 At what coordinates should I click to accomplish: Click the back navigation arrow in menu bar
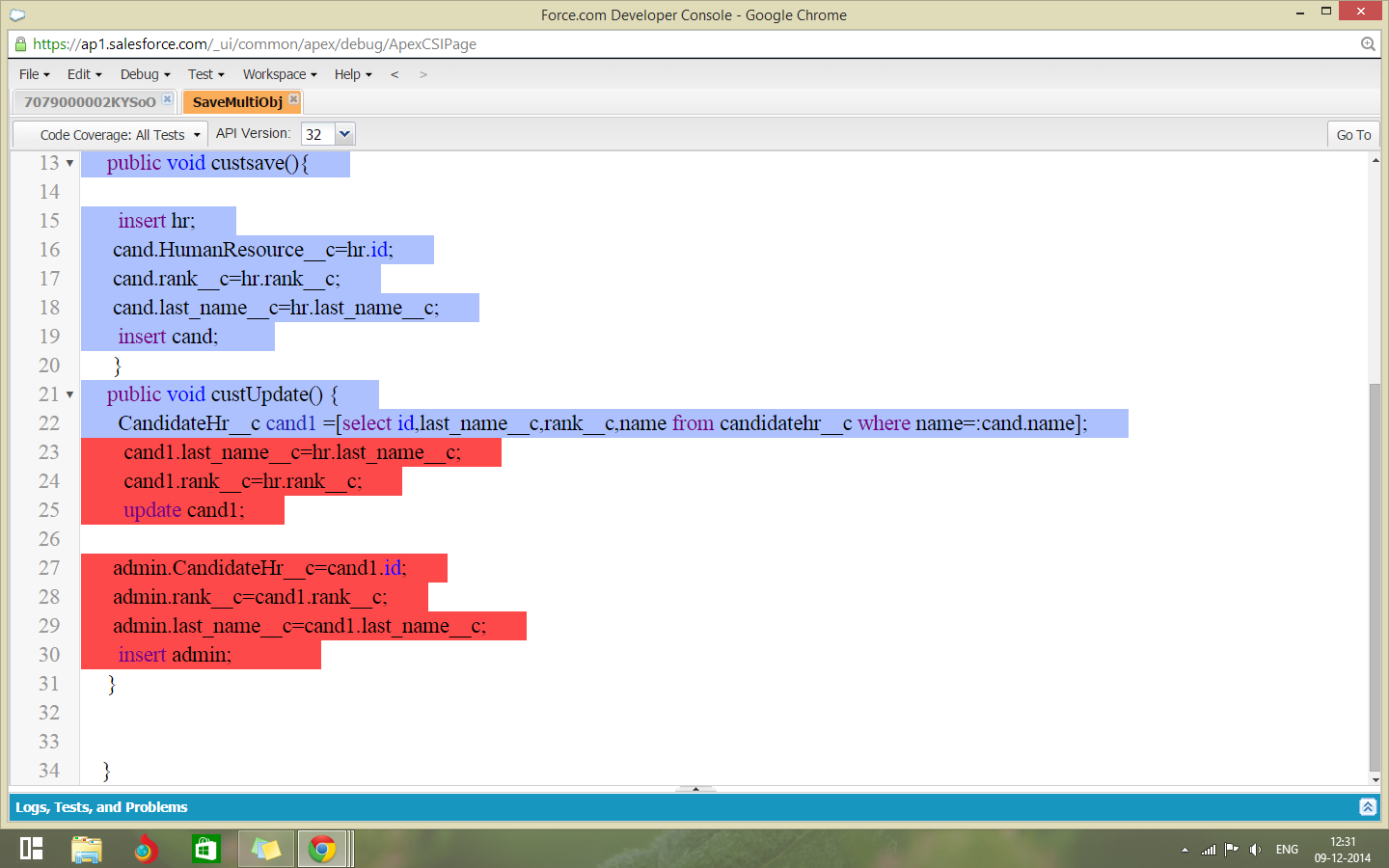click(395, 74)
